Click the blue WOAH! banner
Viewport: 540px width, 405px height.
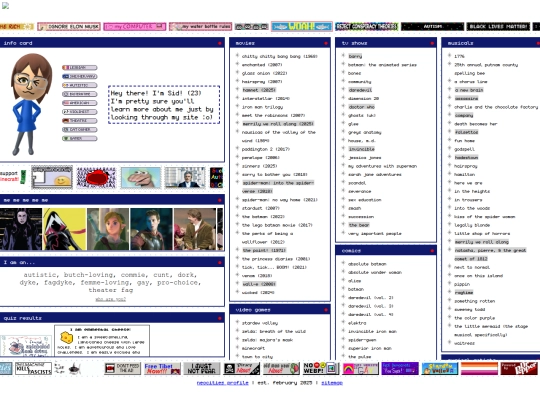302,27
